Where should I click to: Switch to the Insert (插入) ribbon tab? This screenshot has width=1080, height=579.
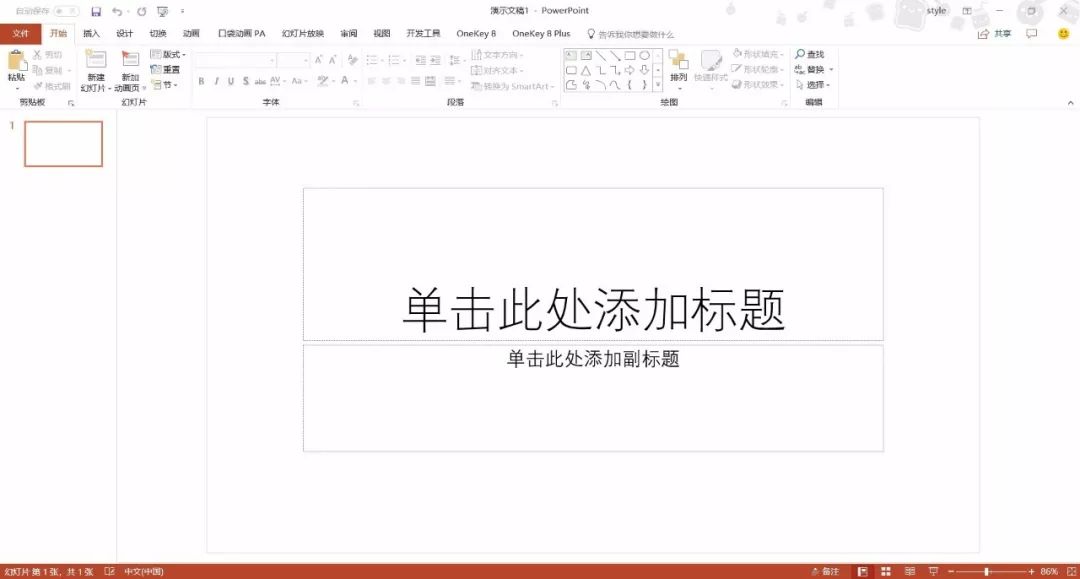pos(89,32)
